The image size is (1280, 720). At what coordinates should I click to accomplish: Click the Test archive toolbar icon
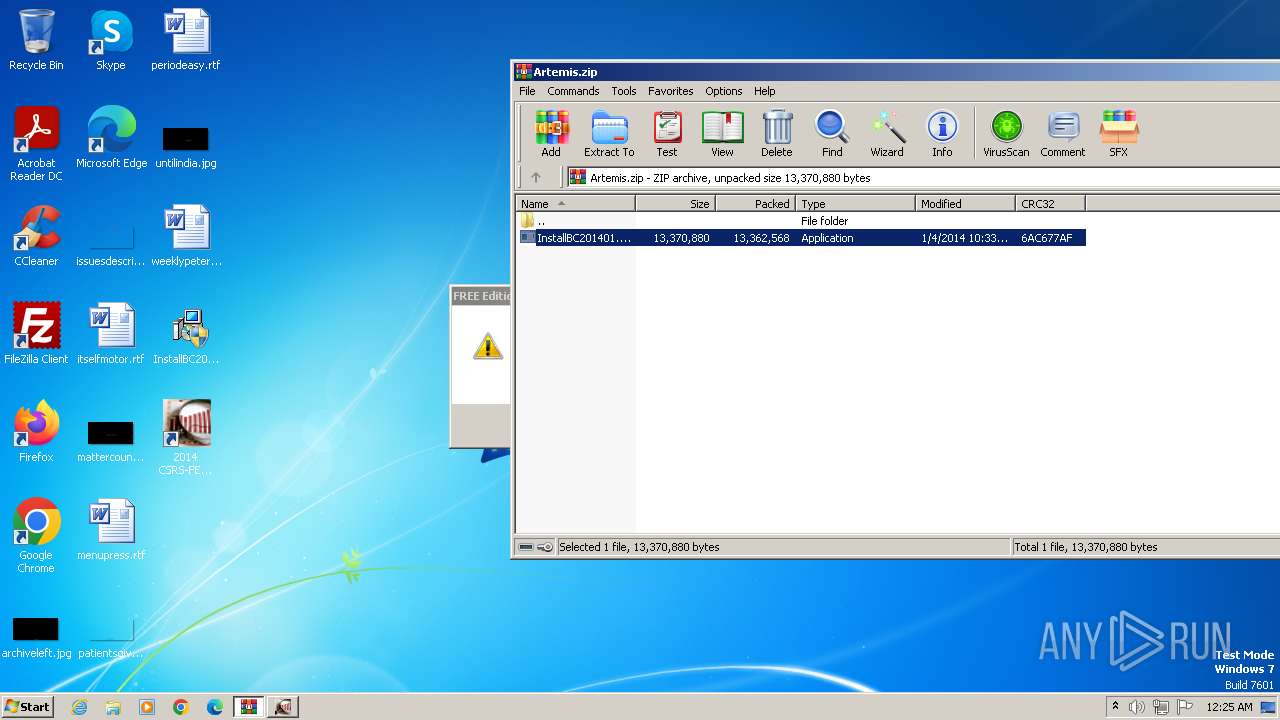pos(667,133)
